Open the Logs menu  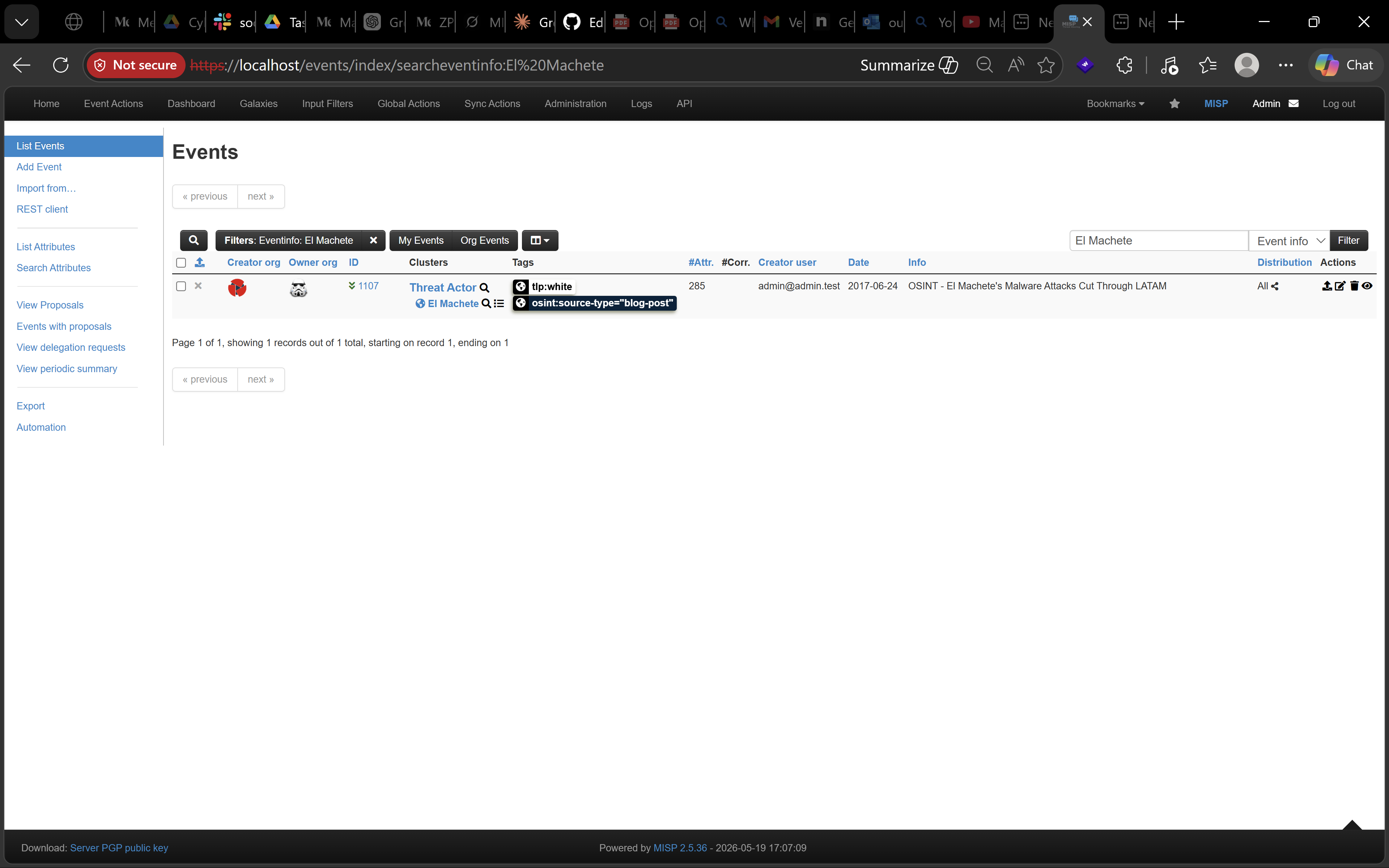point(641,103)
